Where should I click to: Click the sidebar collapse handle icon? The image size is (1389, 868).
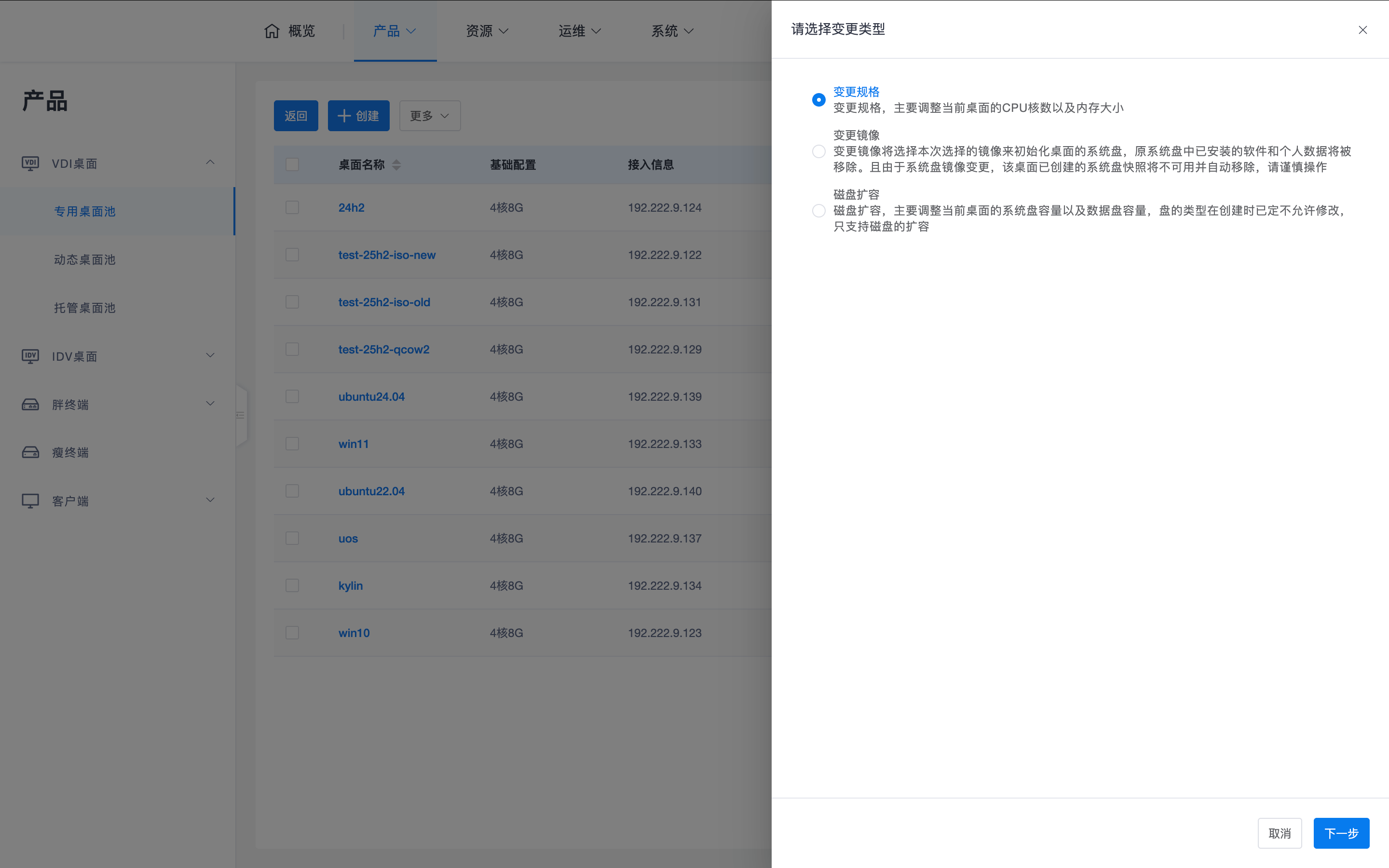[241, 415]
